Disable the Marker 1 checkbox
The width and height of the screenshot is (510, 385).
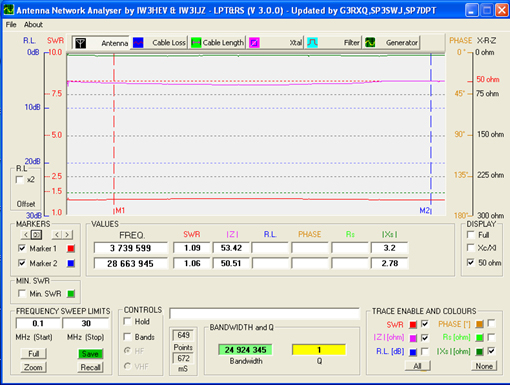[22, 248]
